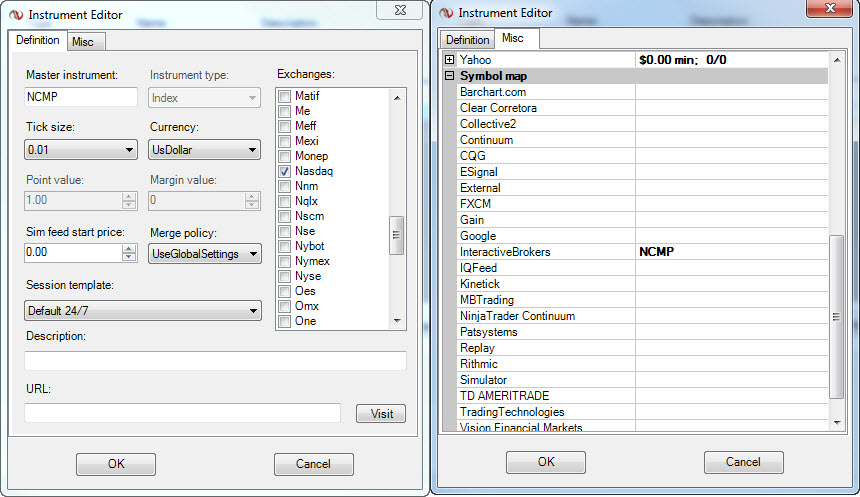Check the Nybot exchange
This screenshot has width=860, height=497.
[x=284, y=246]
